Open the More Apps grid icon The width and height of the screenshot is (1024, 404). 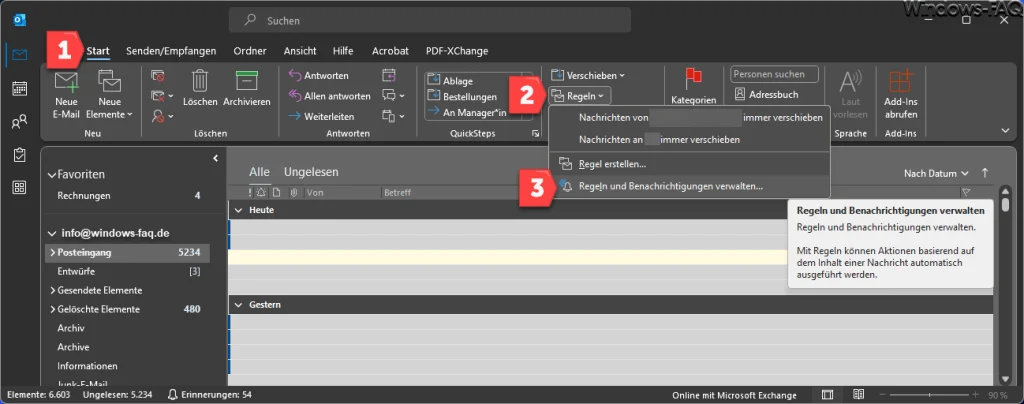19,188
